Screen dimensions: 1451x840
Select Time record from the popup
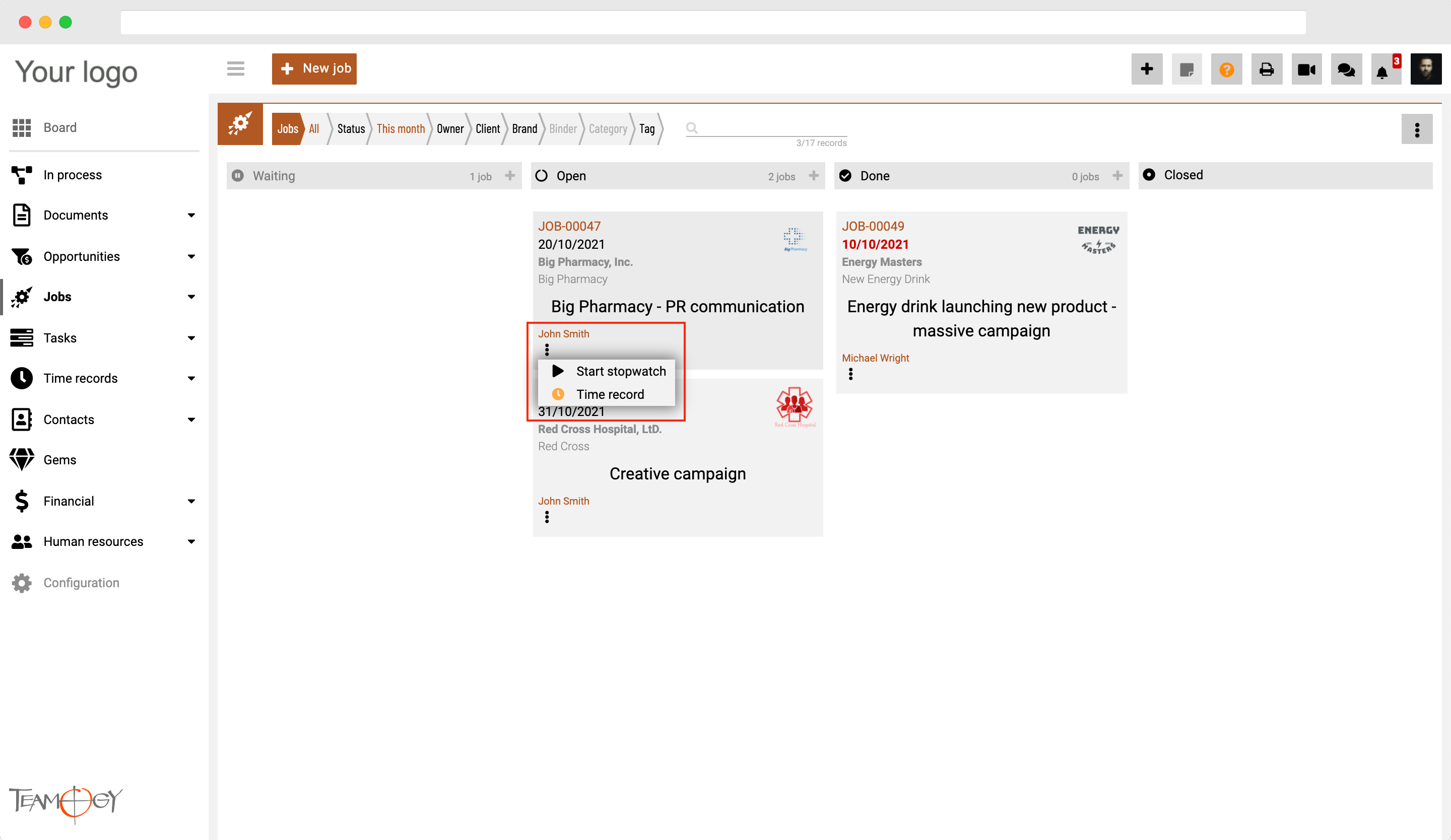[x=606, y=394]
